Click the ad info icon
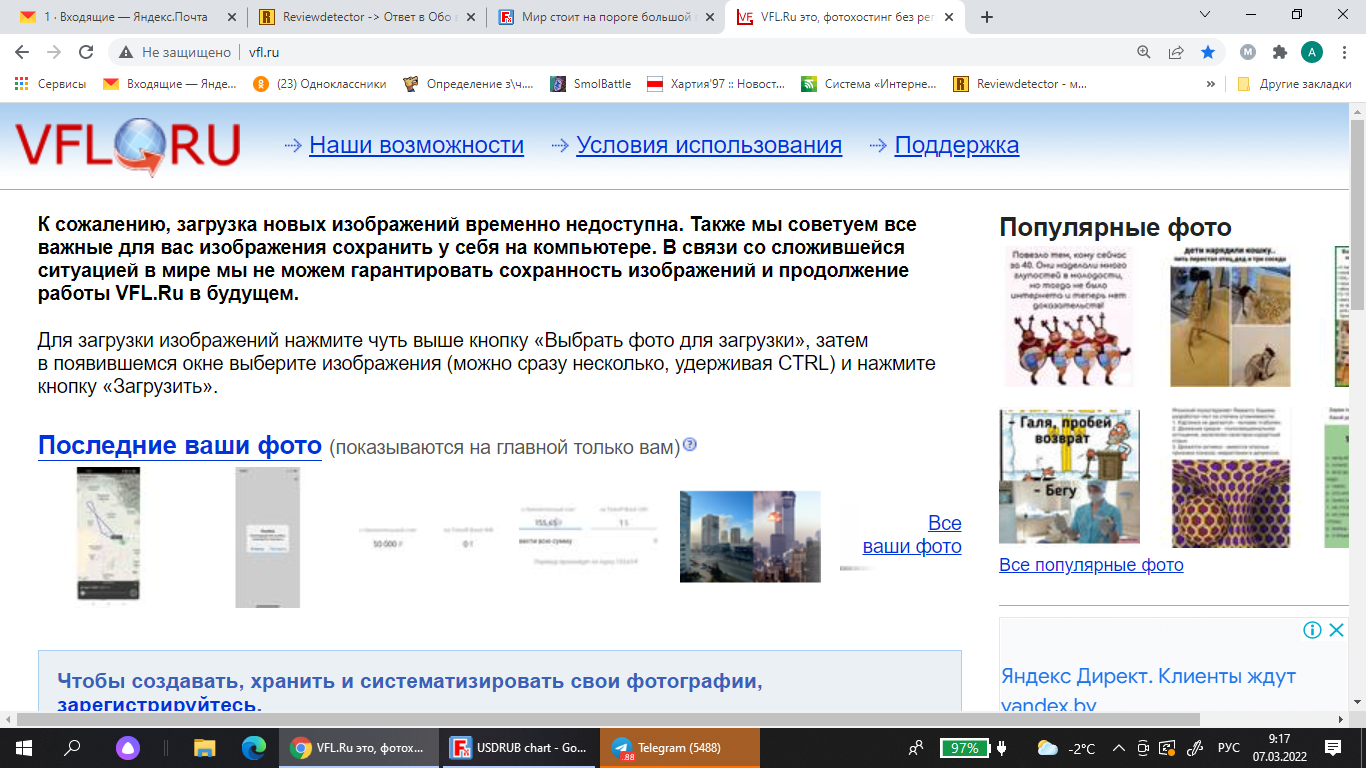The width and height of the screenshot is (1366, 768). coord(1312,630)
